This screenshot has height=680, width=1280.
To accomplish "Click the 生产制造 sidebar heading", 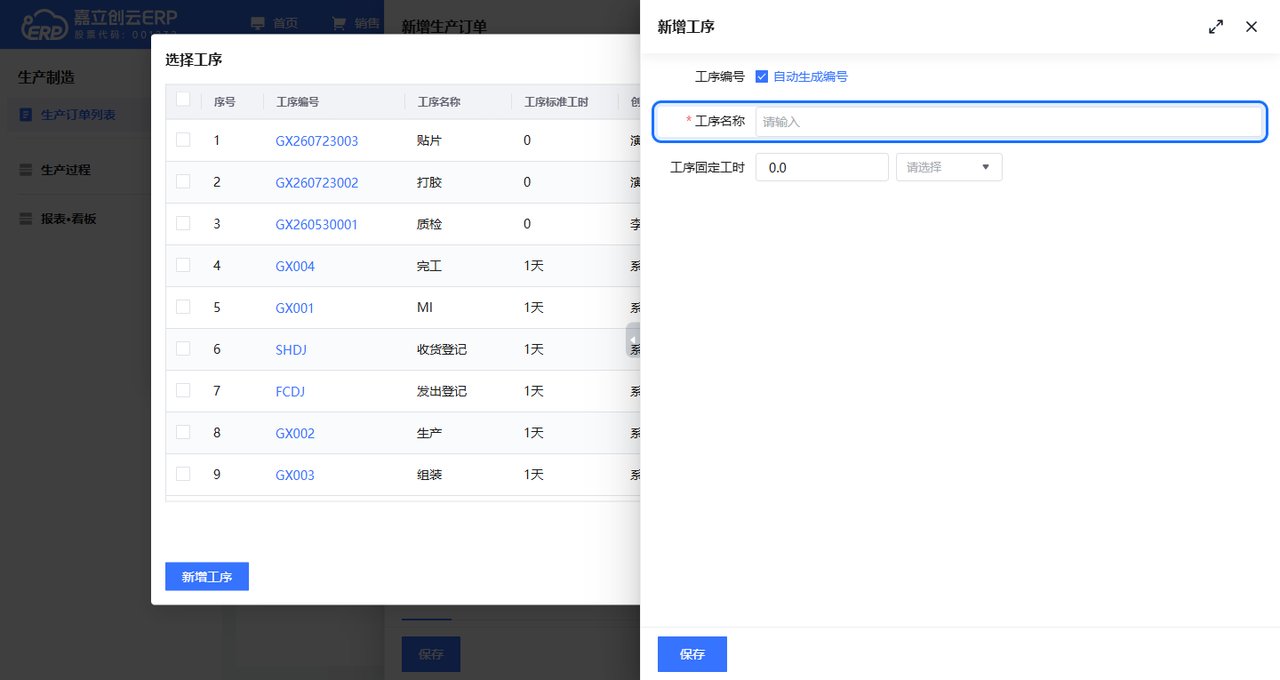I will click(x=46, y=77).
